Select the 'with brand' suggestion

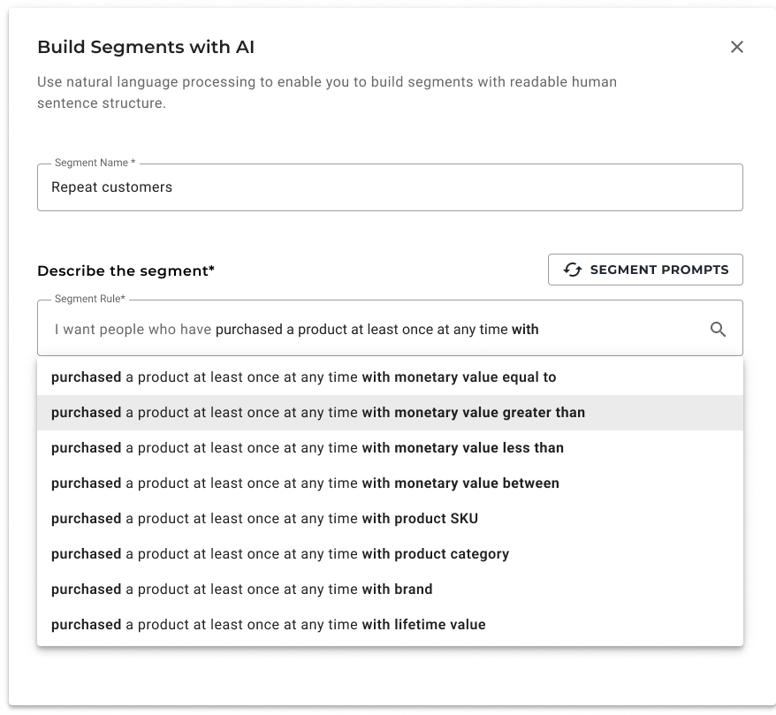pyautogui.click(x=242, y=589)
